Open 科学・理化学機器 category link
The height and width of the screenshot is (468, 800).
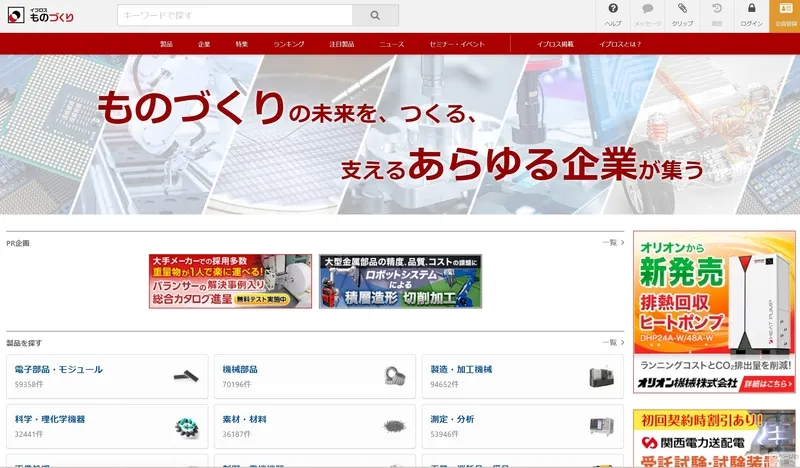pyautogui.click(x=50, y=420)
